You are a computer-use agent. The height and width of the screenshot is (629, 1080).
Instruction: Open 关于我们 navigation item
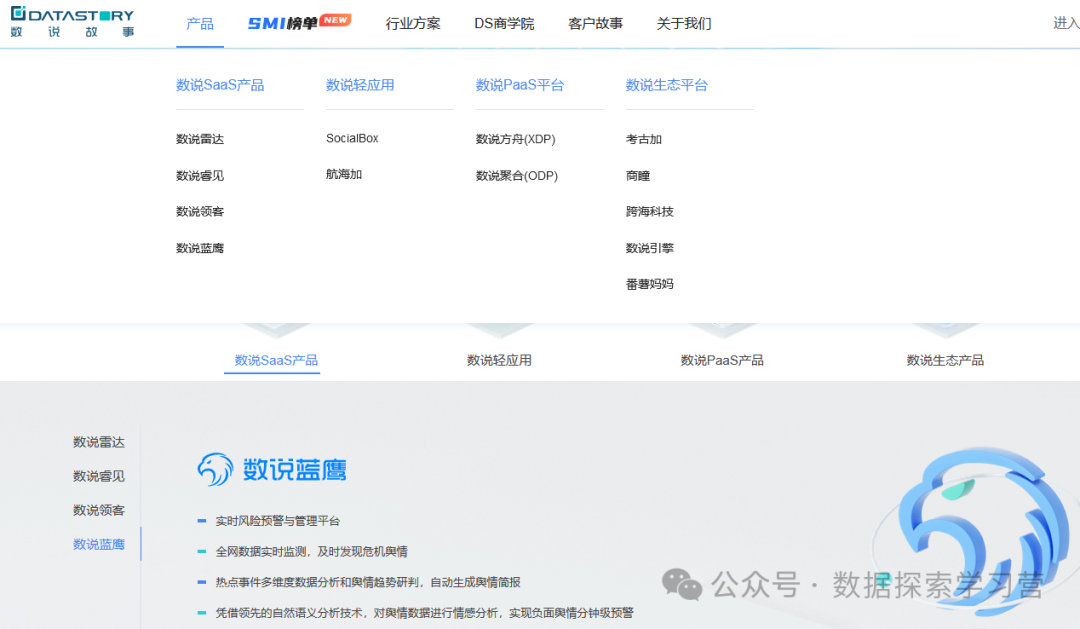684,23
